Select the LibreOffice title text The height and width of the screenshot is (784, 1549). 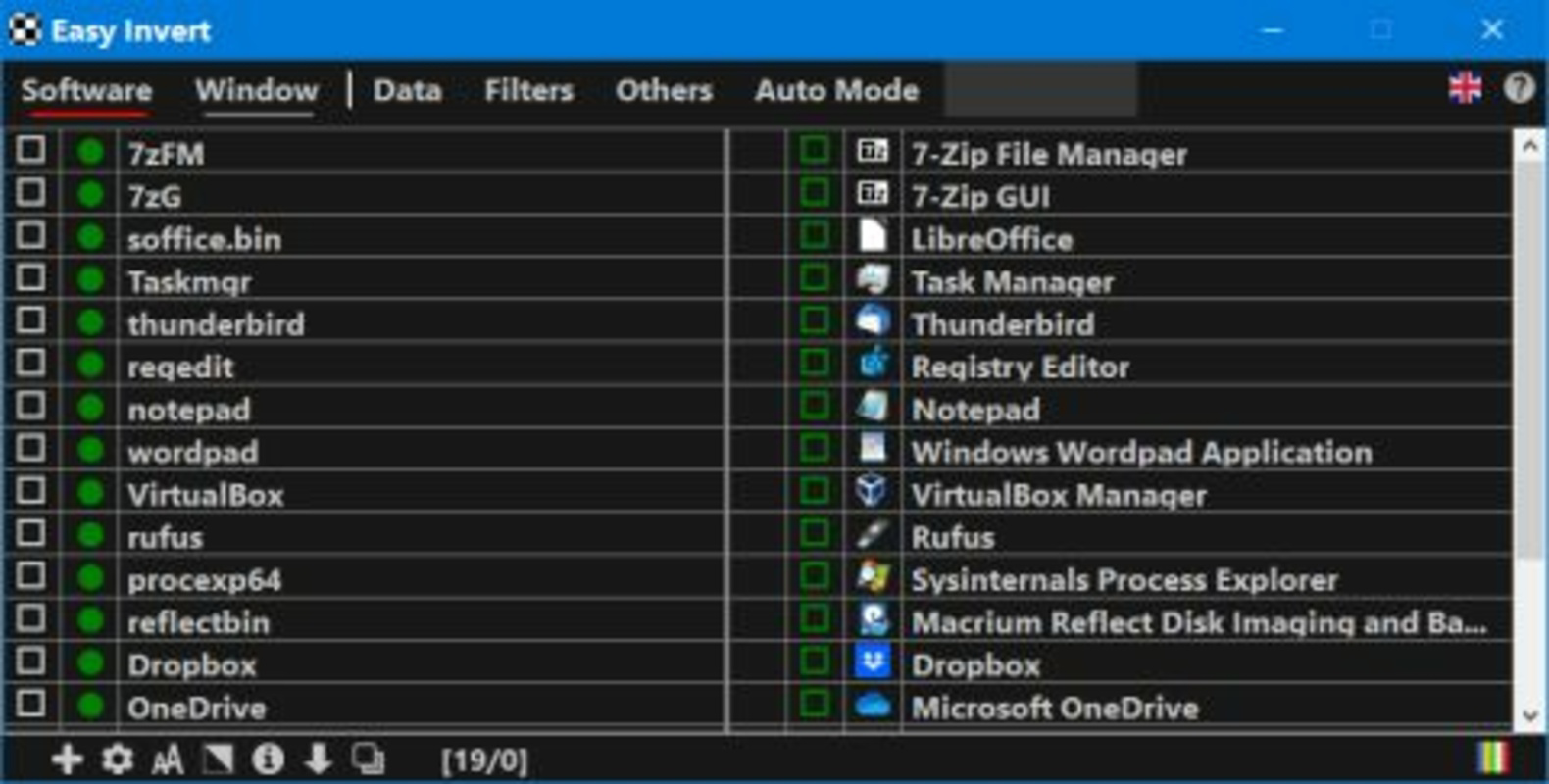click(x=991, y=239)
